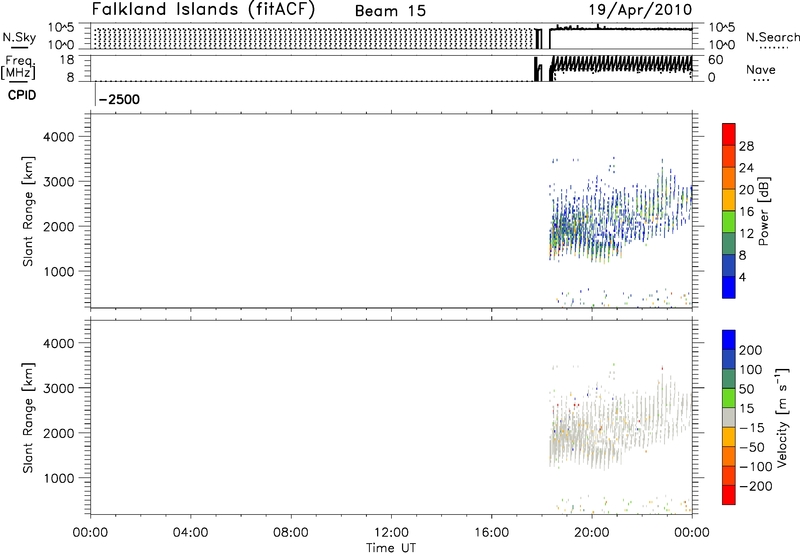This screenshot has width=800, height=554.
Task: Click the blue top segment of velocity colorbar
Action: (729, 340)
